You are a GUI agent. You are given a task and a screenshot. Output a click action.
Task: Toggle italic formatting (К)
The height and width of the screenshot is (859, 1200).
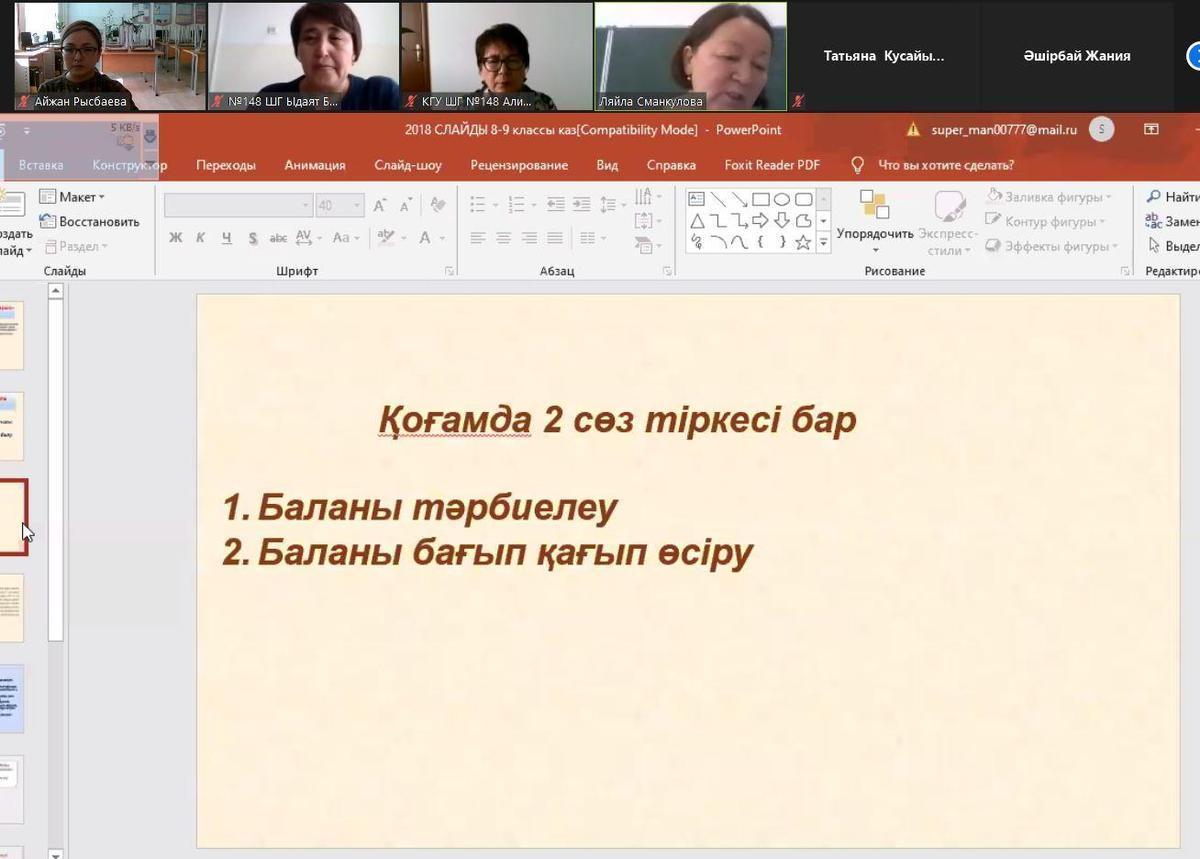[x=201, y=238]
